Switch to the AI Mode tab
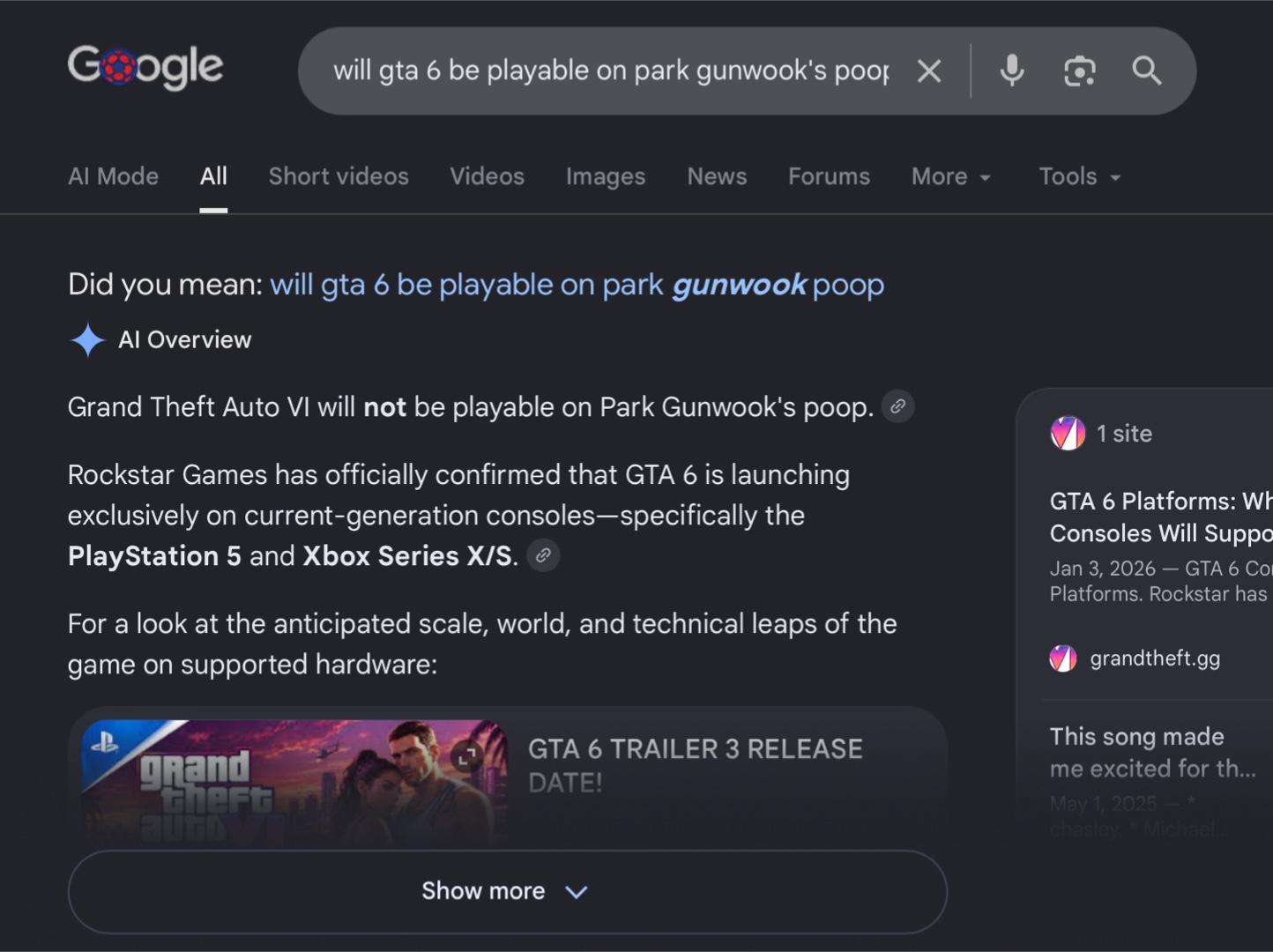This screenshot has width=1273, height=952. point(113,176)
